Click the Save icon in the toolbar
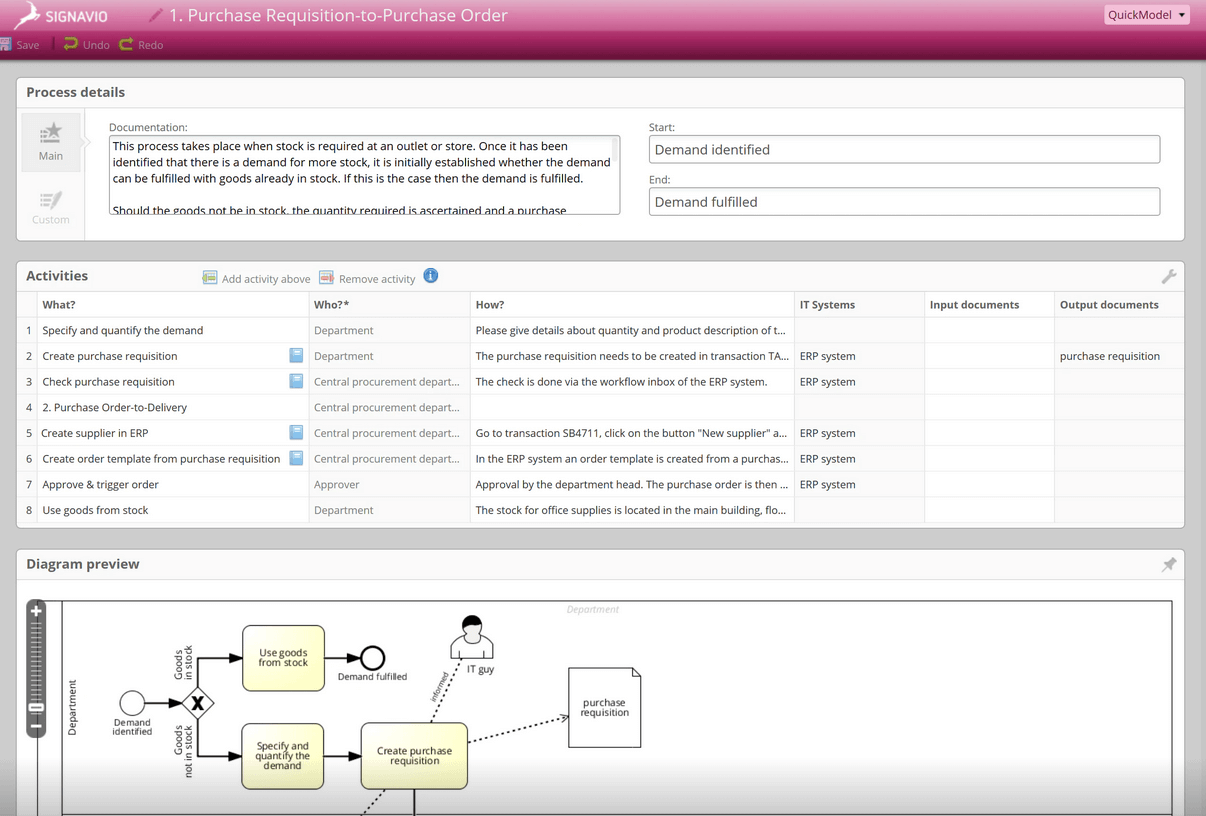Image resolution: width=1206 pixels, height=816 pixels. (x=8, y=44)
